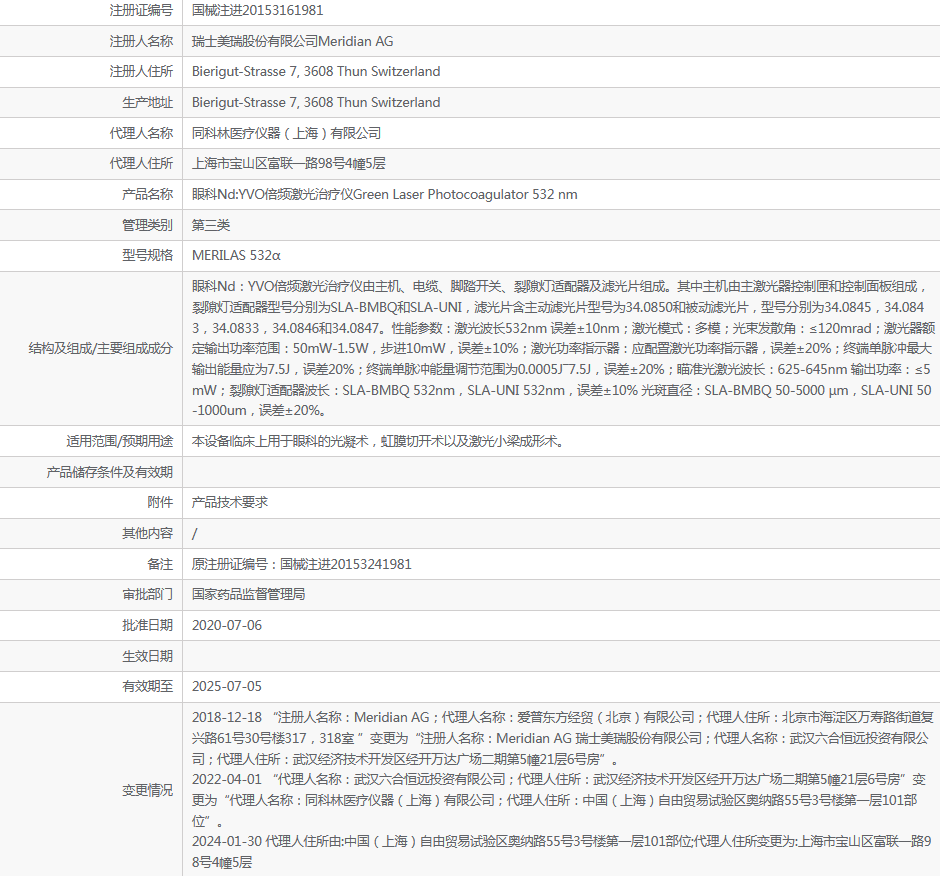Open the 产品技术要求 attachment
940x876 pixels.
point(230,502)
